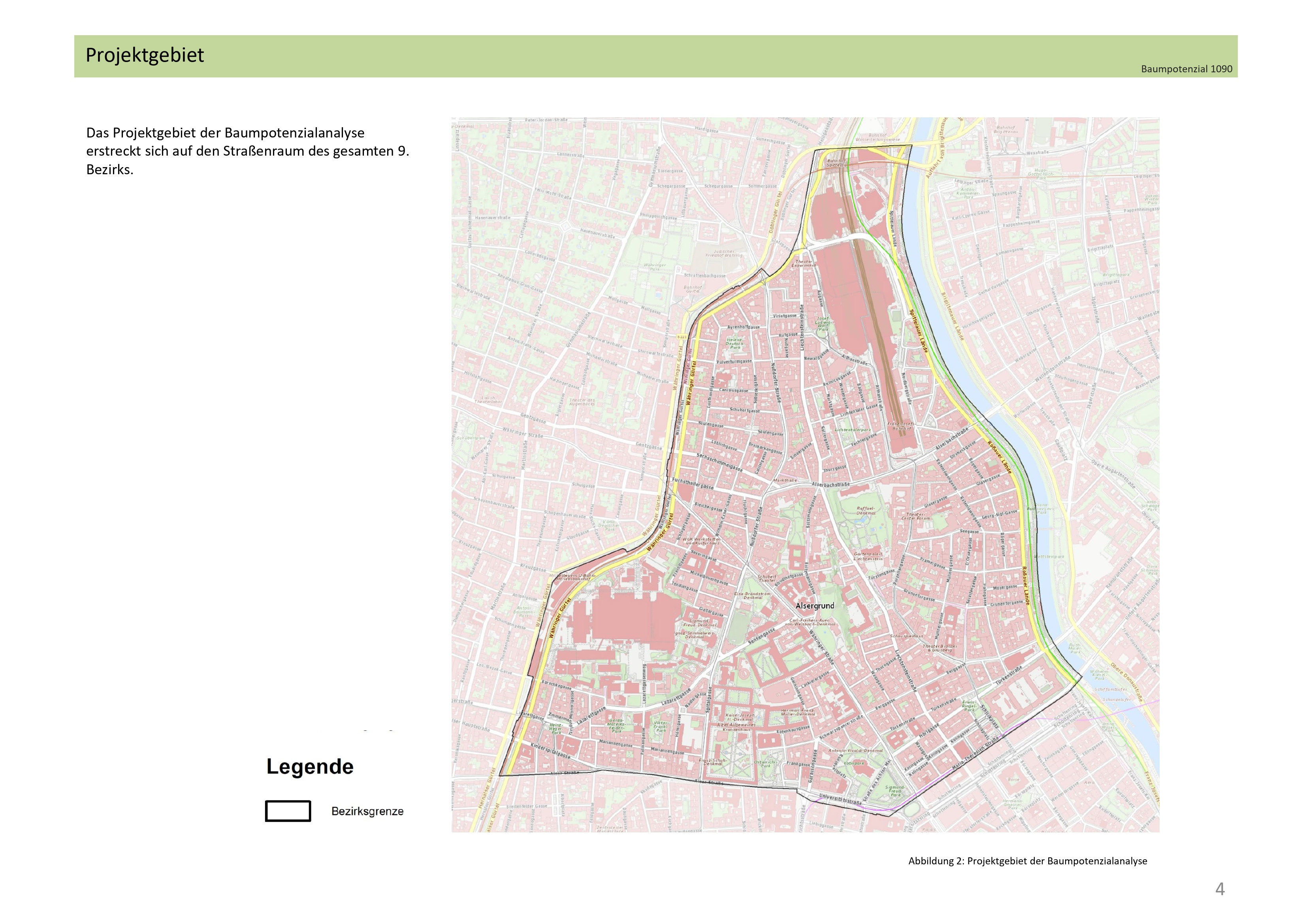The width and height of the screenshot is (1307, 924).
Task: Click the project description paragraph text
Action: [248, 151]
